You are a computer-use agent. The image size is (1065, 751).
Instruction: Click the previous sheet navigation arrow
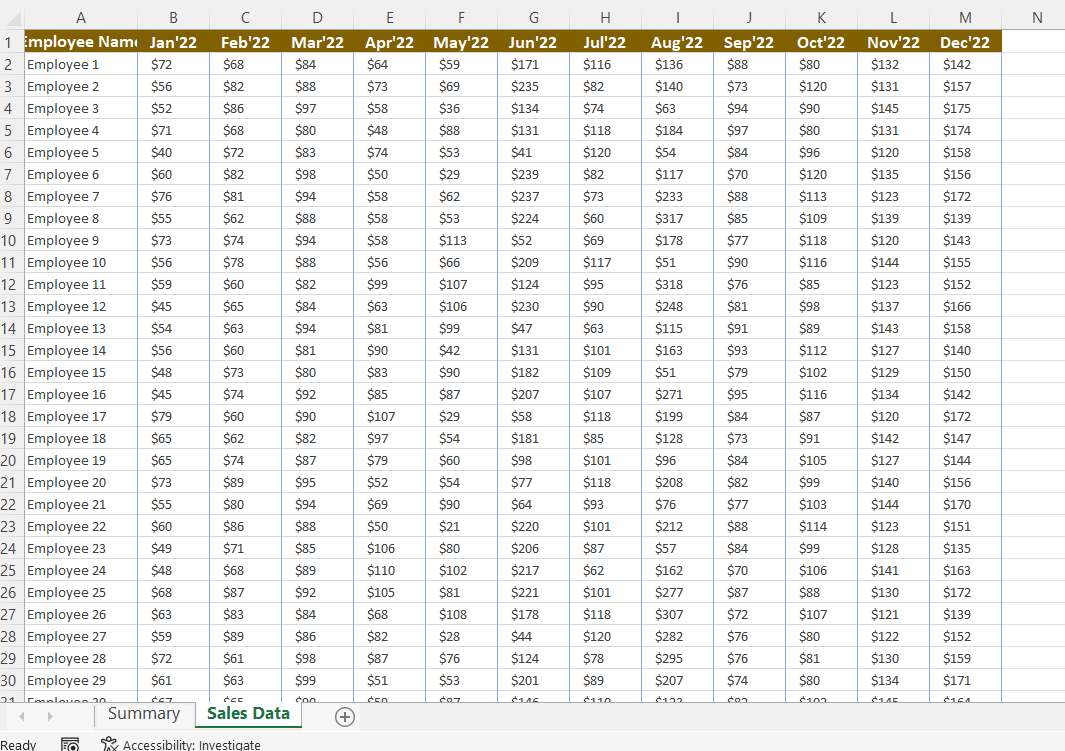pos(21,716)
